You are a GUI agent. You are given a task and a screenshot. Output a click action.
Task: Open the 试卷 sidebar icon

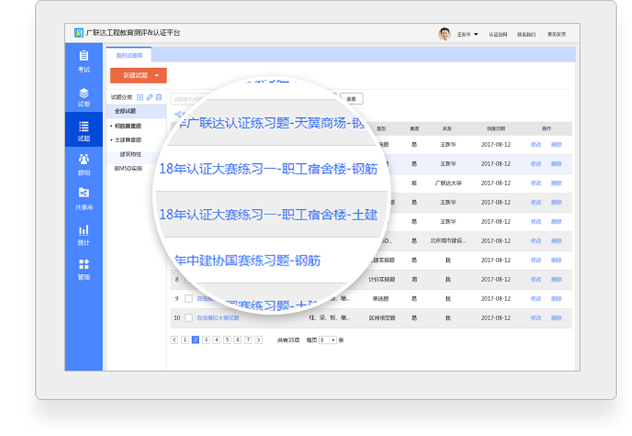click(x=84, y=97)
